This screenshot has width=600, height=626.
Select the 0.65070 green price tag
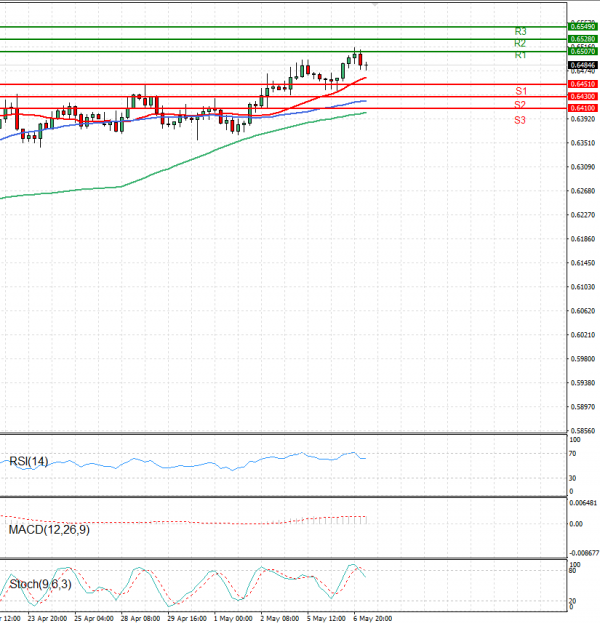click(583, 51)
